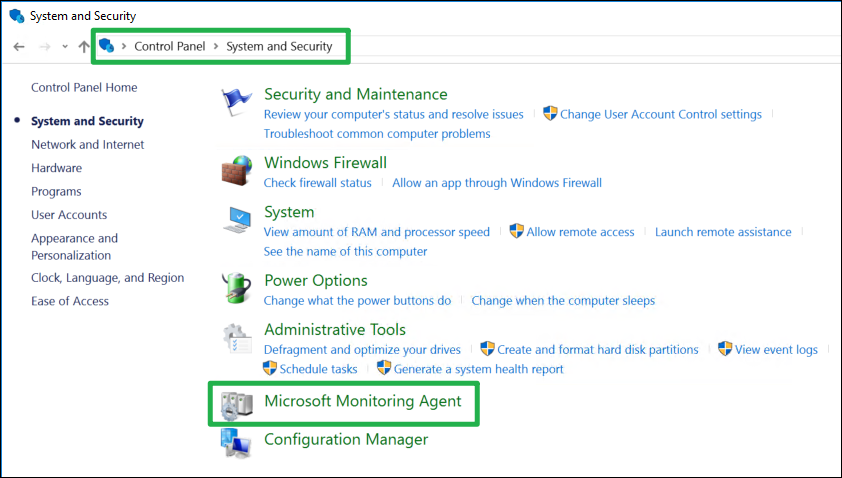Screen dimensions: 842x478
Task: Click the Back arrow in navigation bar
Action: click(x=19, y=47)
